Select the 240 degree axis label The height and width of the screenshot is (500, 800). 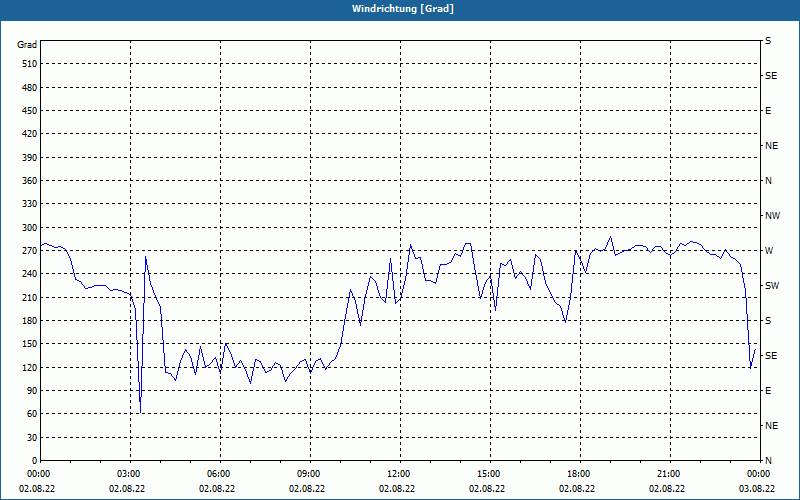30,274
